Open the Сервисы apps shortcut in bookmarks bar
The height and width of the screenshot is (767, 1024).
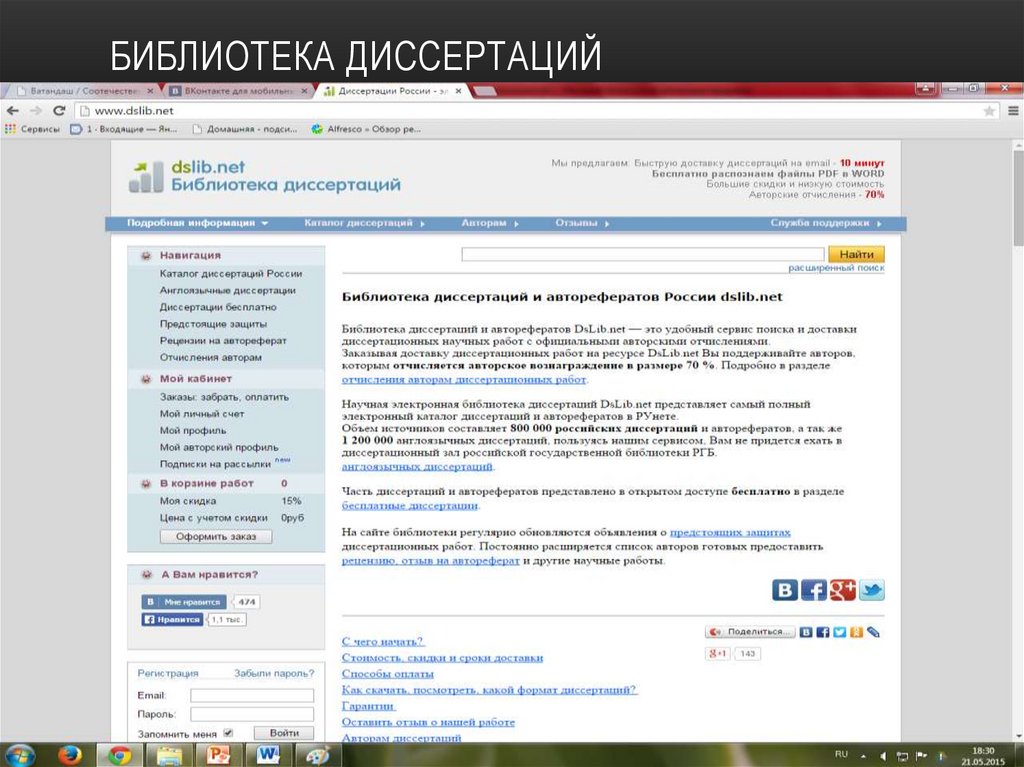click(32, 129)
